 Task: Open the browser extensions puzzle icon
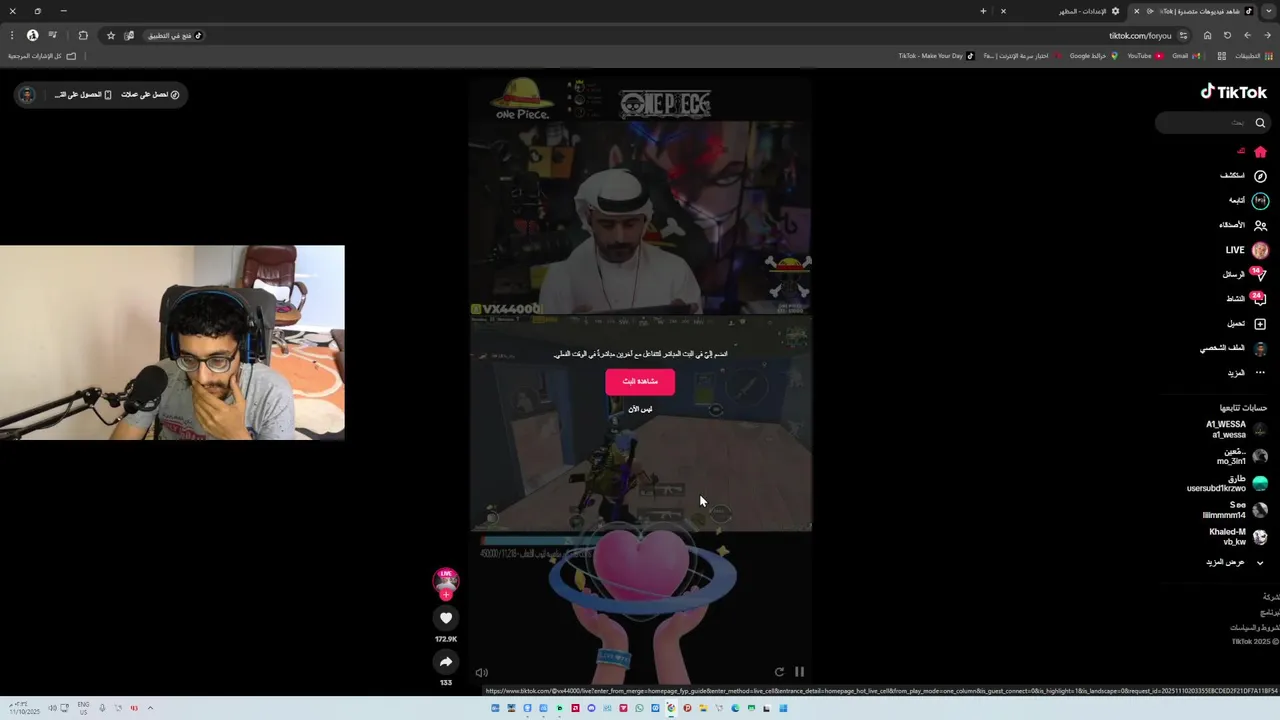click(83, 35)
